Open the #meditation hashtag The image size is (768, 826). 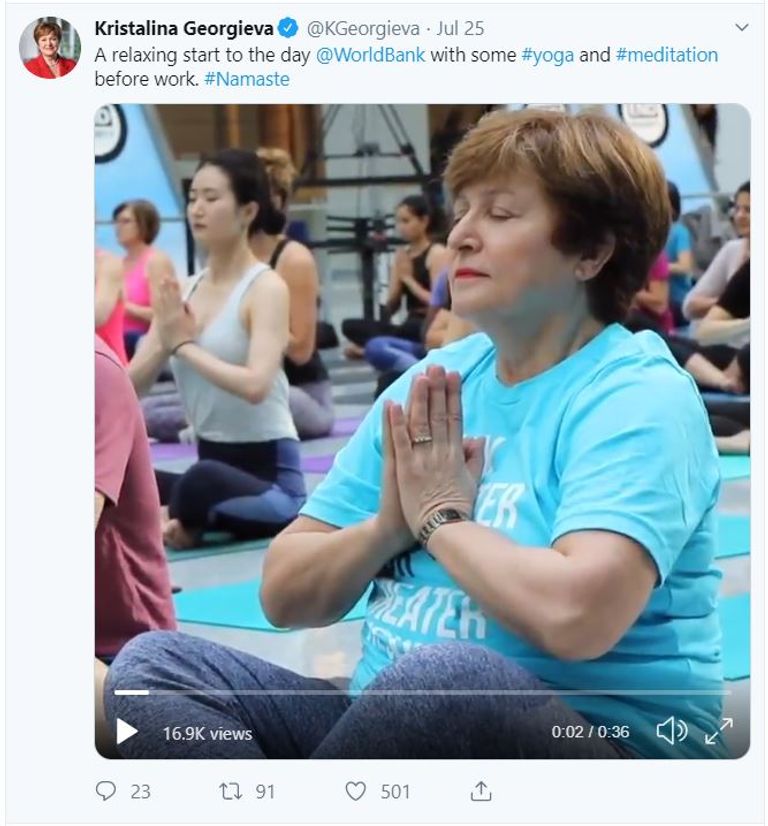[666, 55]
